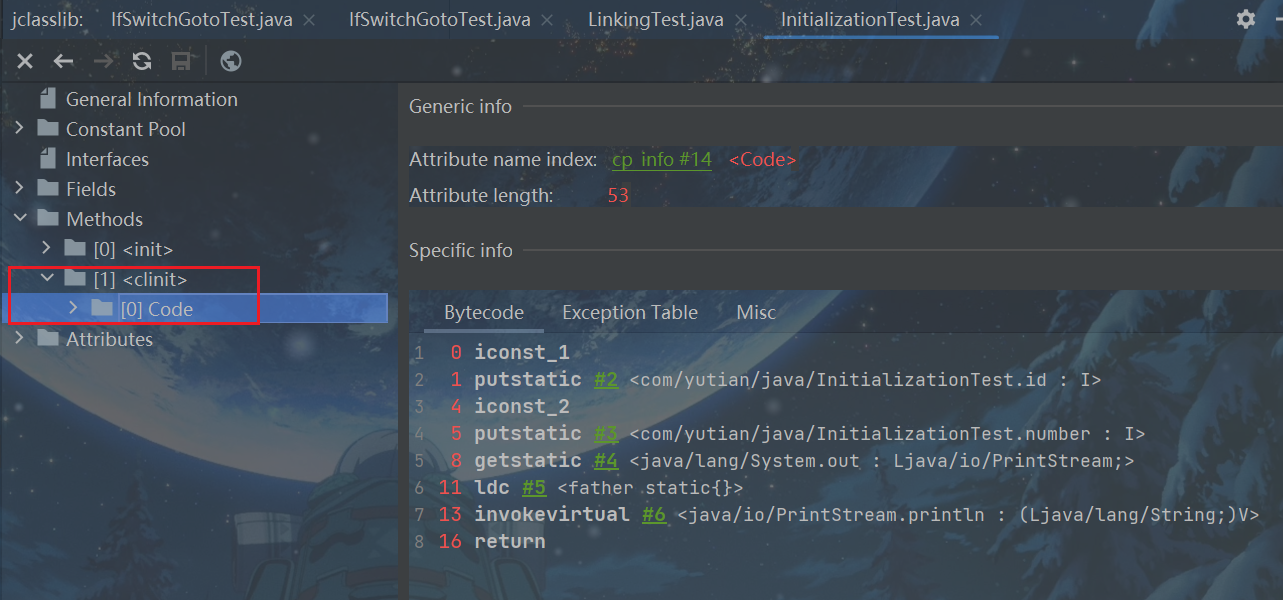Screen dimensions: 1283x600
Task: Click the close X toolbar icon
Action: (x=25, y=62)
